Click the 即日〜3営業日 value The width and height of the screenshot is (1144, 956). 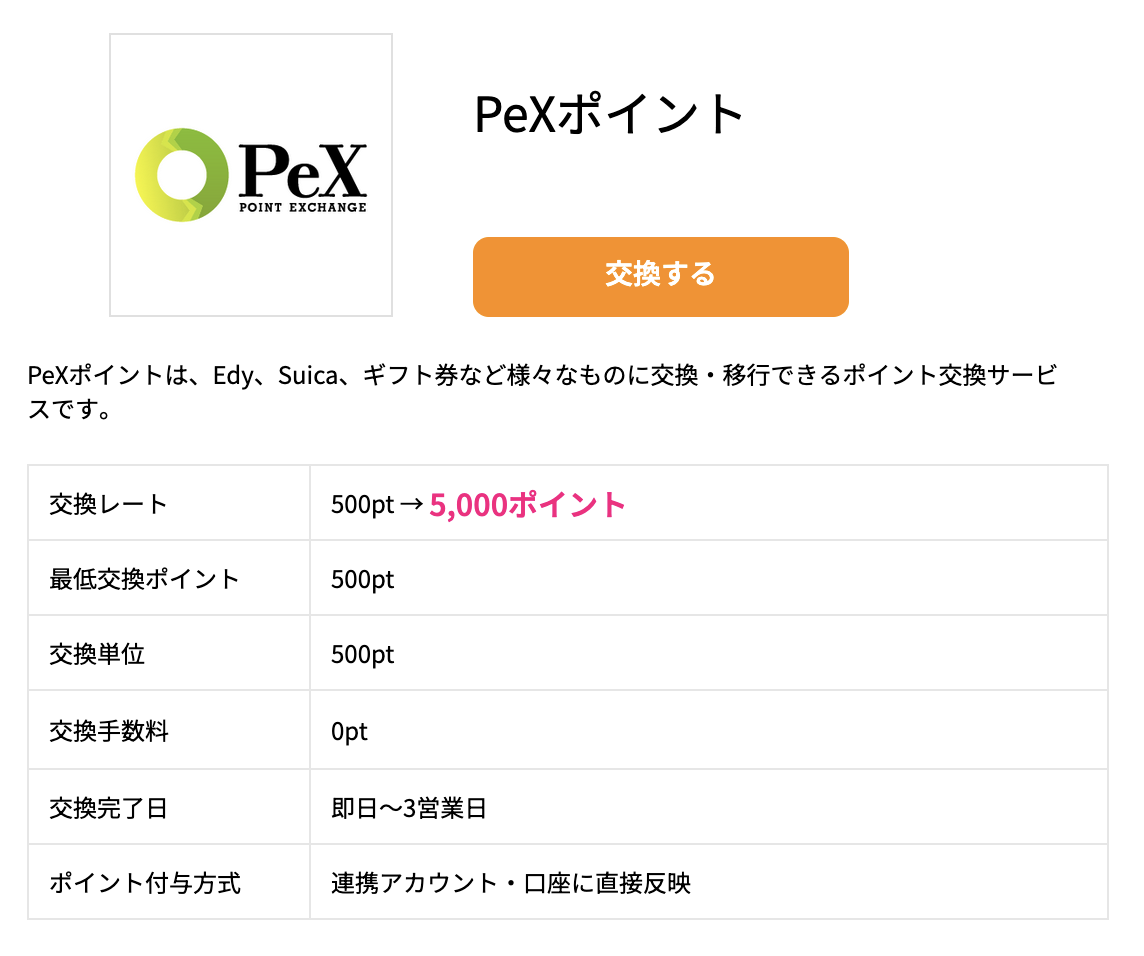pos(409,807)
